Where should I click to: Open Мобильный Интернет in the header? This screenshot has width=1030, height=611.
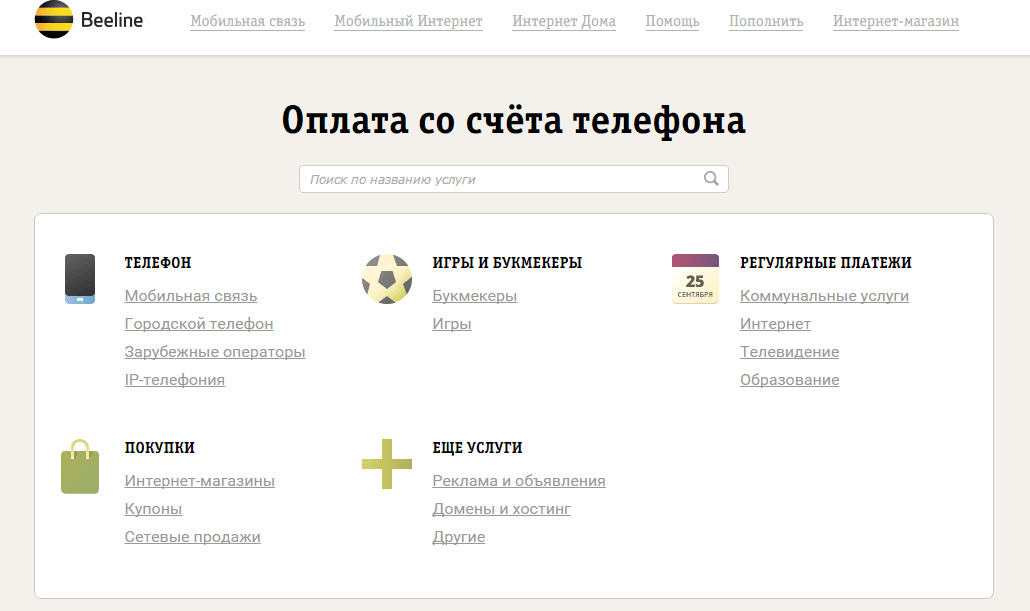click(x=408, y=21)
